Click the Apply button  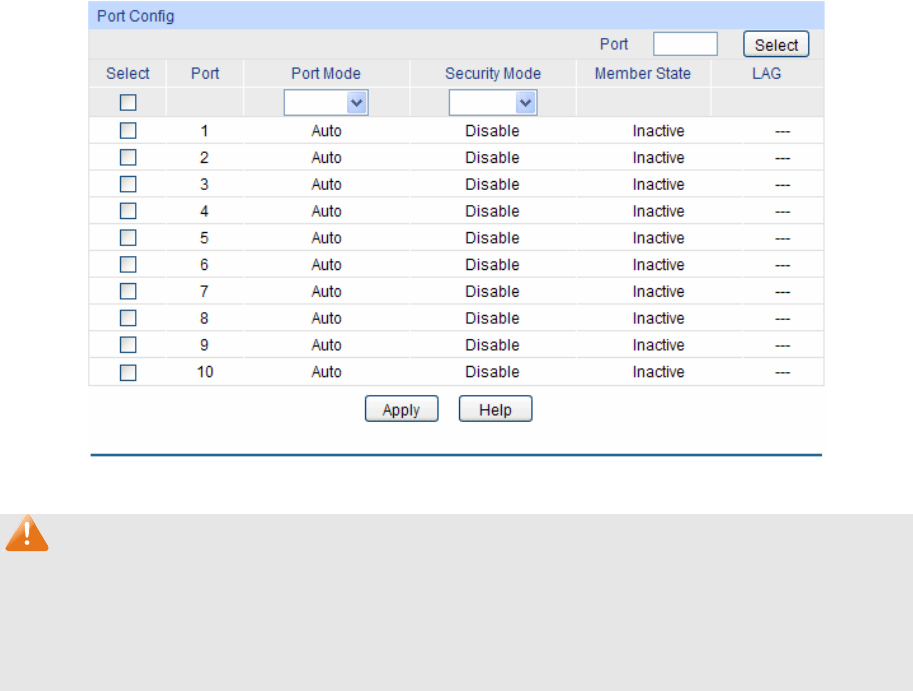point(401,410)
